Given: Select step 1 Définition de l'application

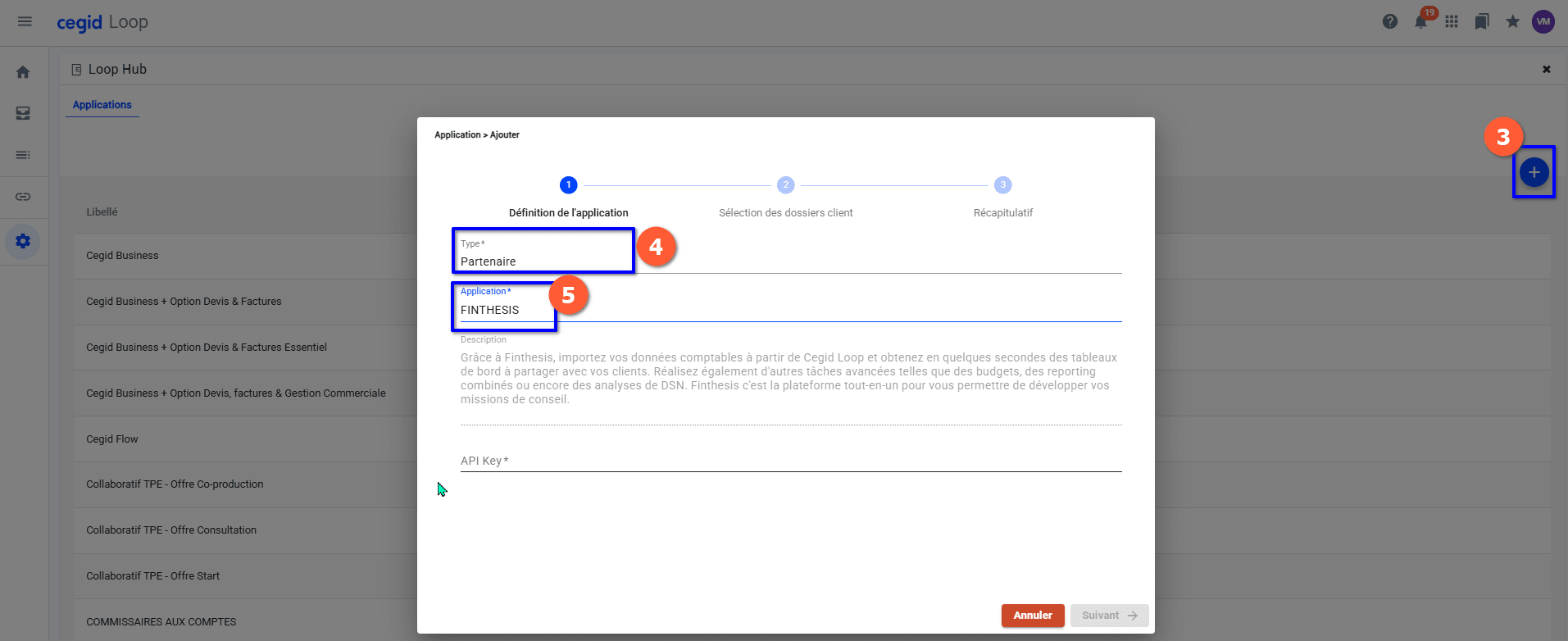Looking at the screenshot, I should click(569, 198).
